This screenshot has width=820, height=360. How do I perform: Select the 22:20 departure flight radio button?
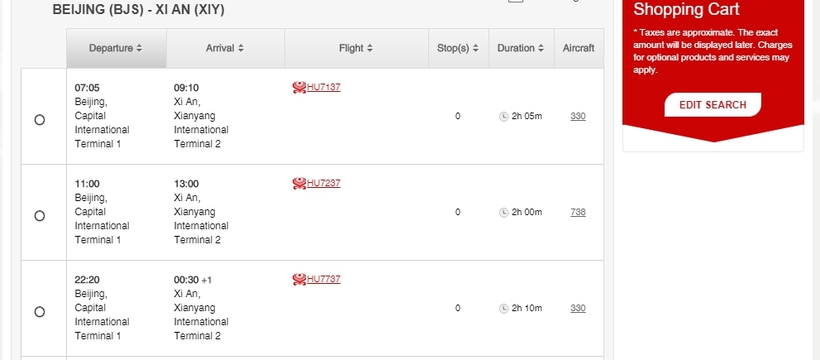40,312
